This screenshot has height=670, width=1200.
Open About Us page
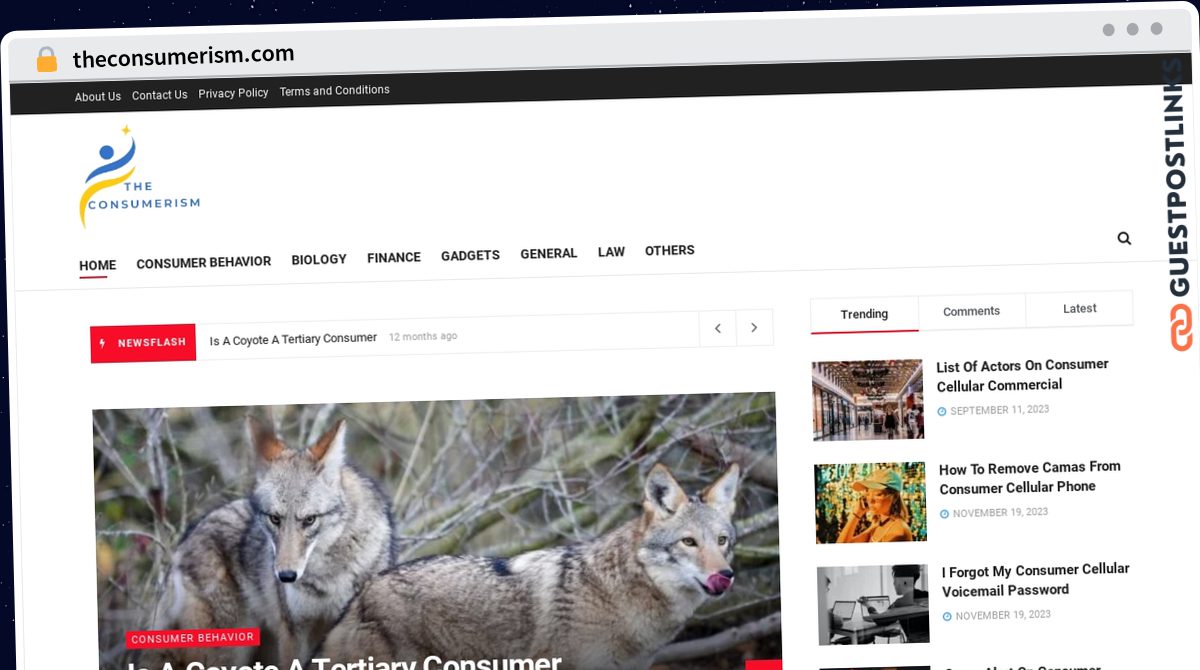(98, 96)
